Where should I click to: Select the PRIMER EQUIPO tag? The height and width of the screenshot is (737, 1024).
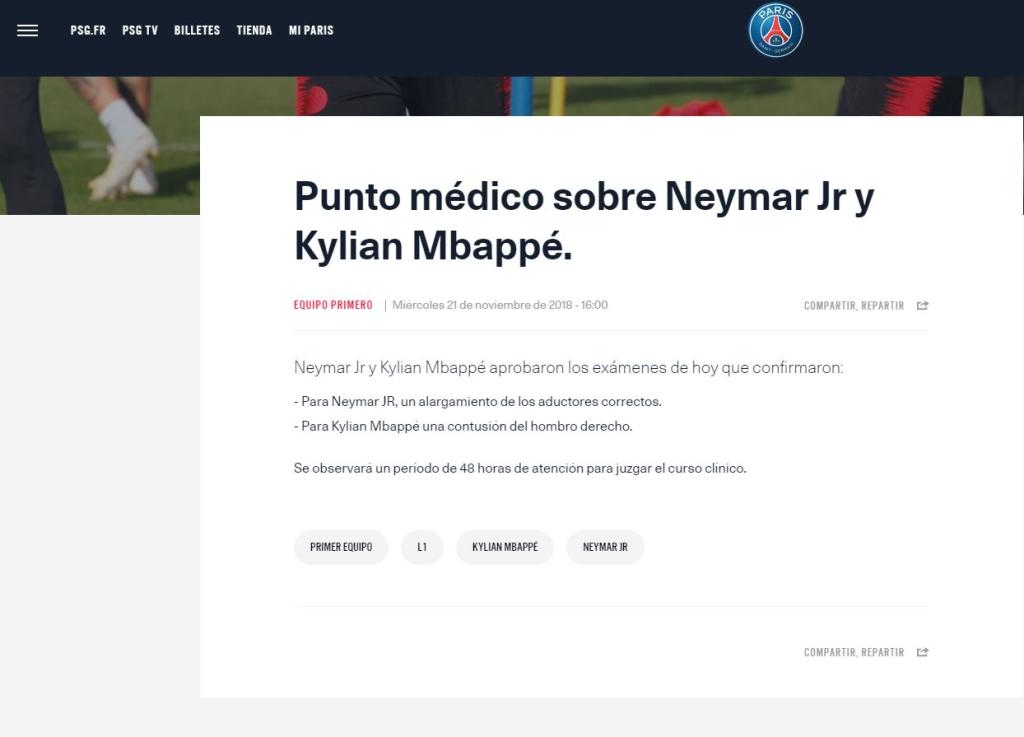[341, 547]
